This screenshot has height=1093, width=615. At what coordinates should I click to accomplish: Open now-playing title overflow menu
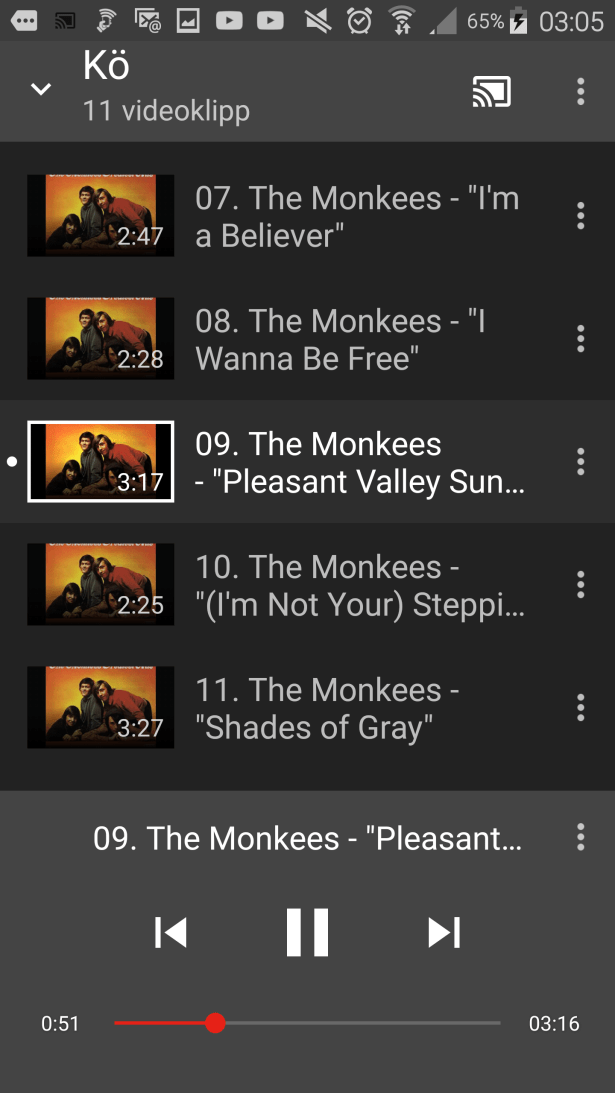pos(580,836)
